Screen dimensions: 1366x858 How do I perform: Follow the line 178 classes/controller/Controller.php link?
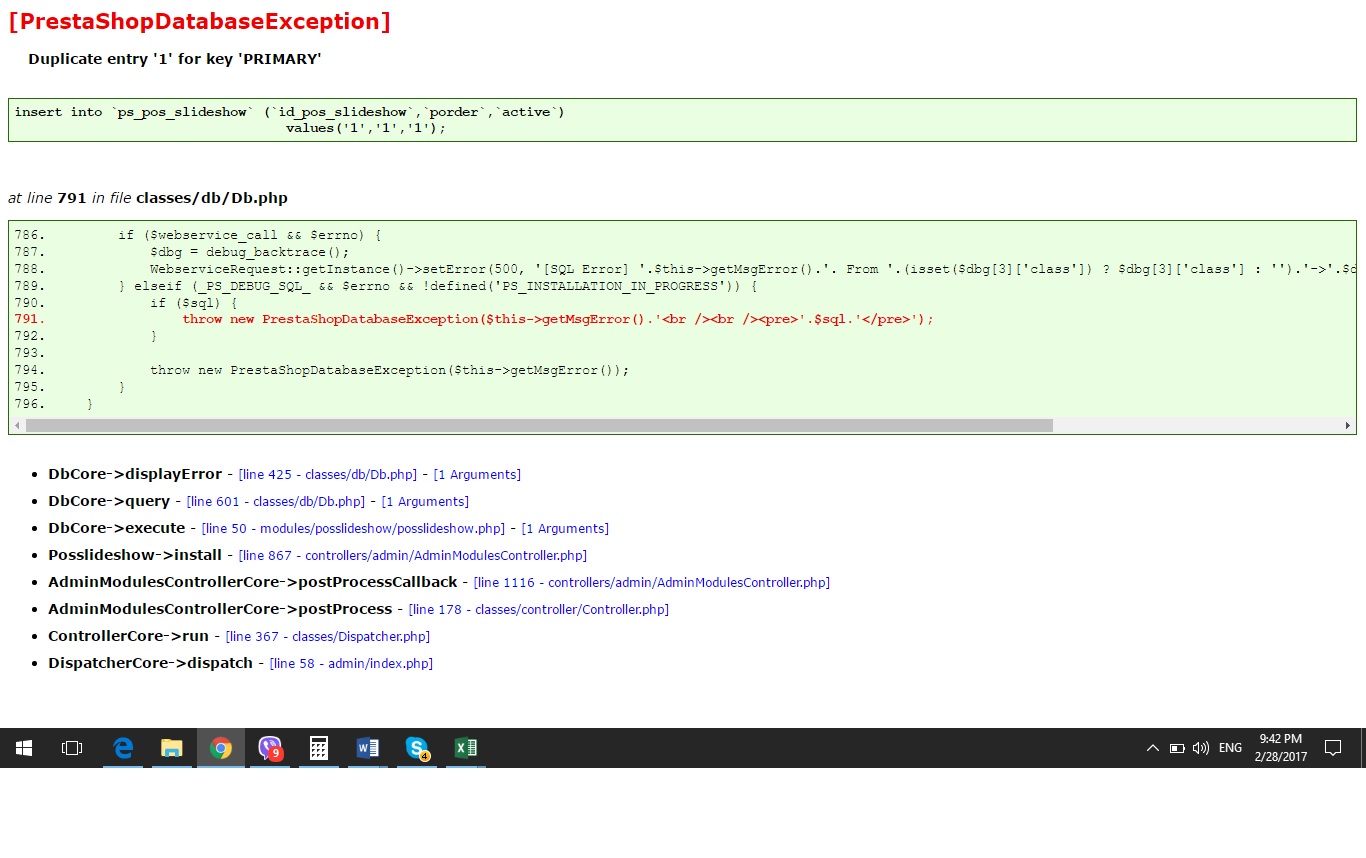[x=539, y=610]
